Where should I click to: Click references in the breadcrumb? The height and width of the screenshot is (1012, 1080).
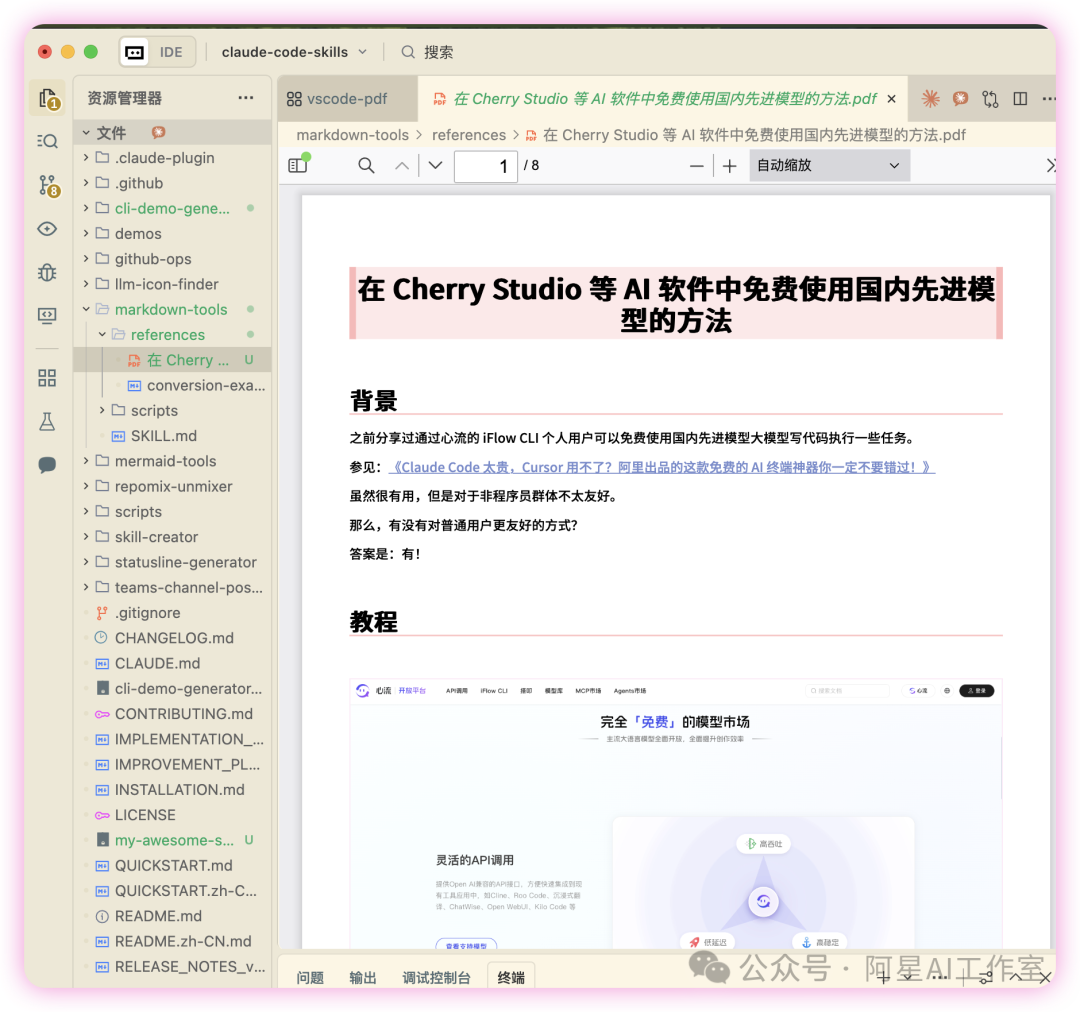point(469,135)
